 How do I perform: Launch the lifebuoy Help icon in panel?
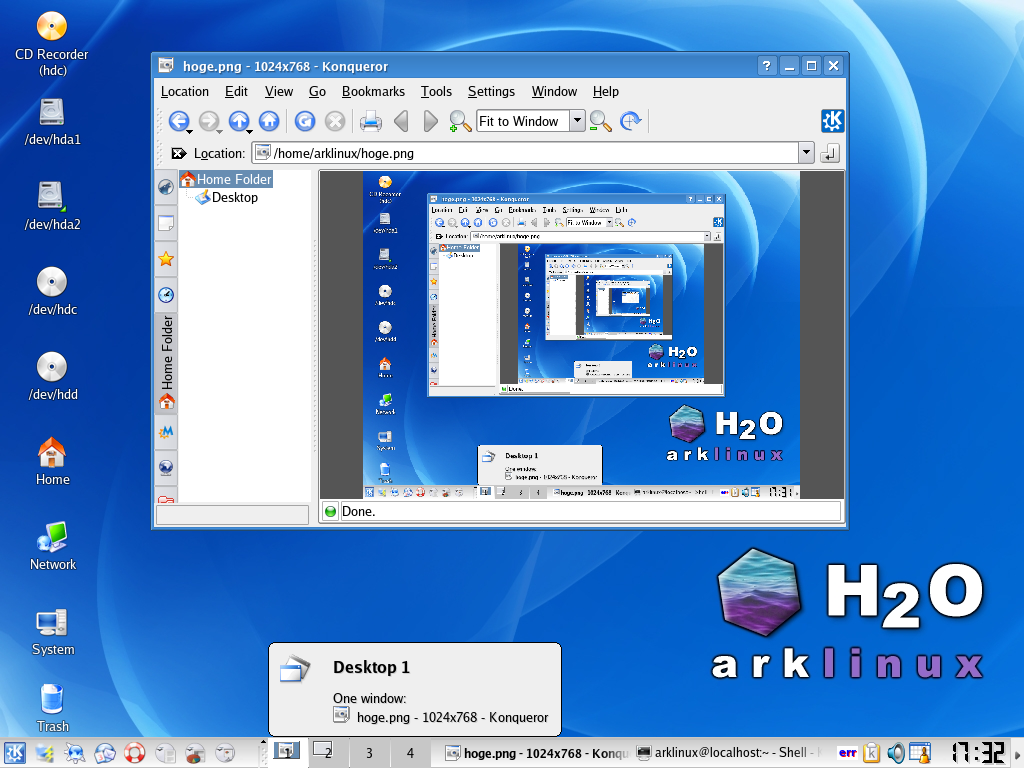coord(135,753)
